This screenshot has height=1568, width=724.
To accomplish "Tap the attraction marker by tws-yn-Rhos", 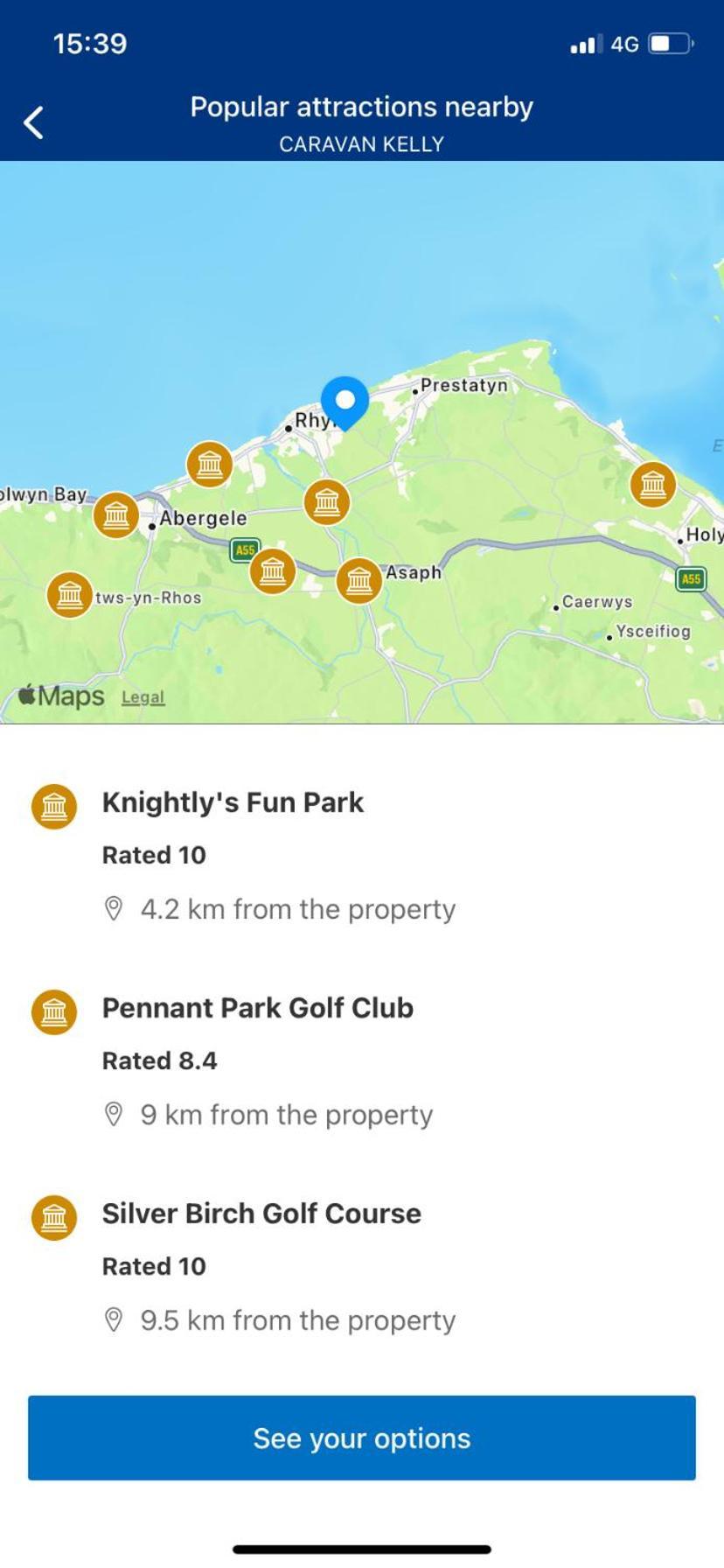I will 70,595.
